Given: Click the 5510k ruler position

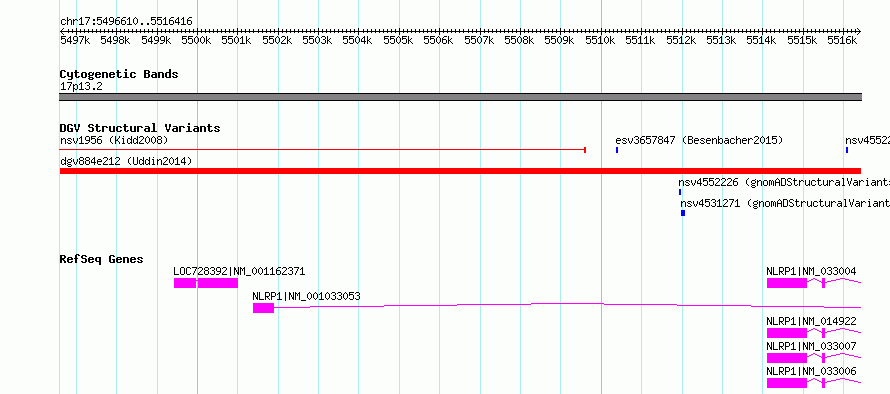Looking at the screenshot, I should tap(600, 40).
